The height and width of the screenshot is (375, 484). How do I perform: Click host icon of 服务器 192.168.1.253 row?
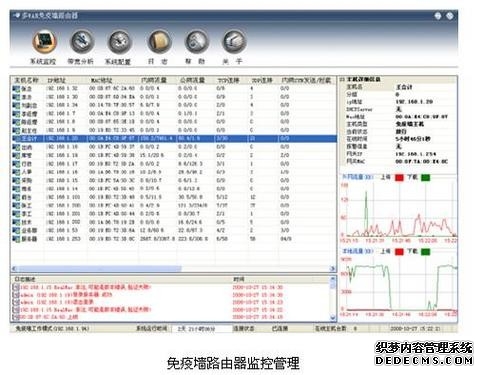tap(16, 239)
